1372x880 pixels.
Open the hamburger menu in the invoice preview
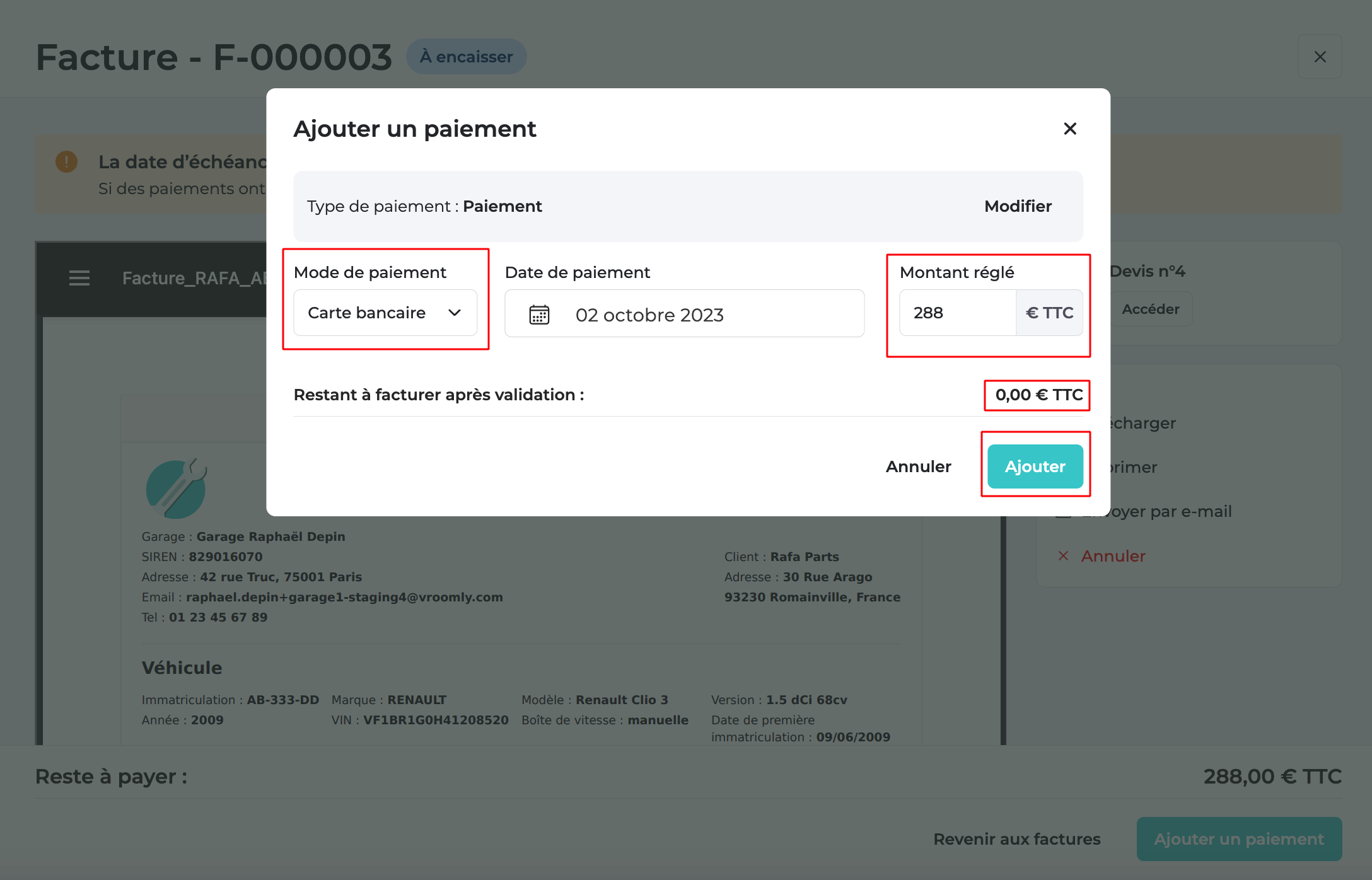click(x=79, y=279)
